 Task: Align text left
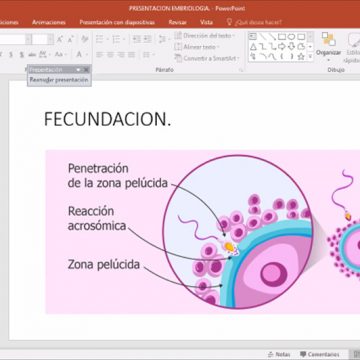point(100,54)
